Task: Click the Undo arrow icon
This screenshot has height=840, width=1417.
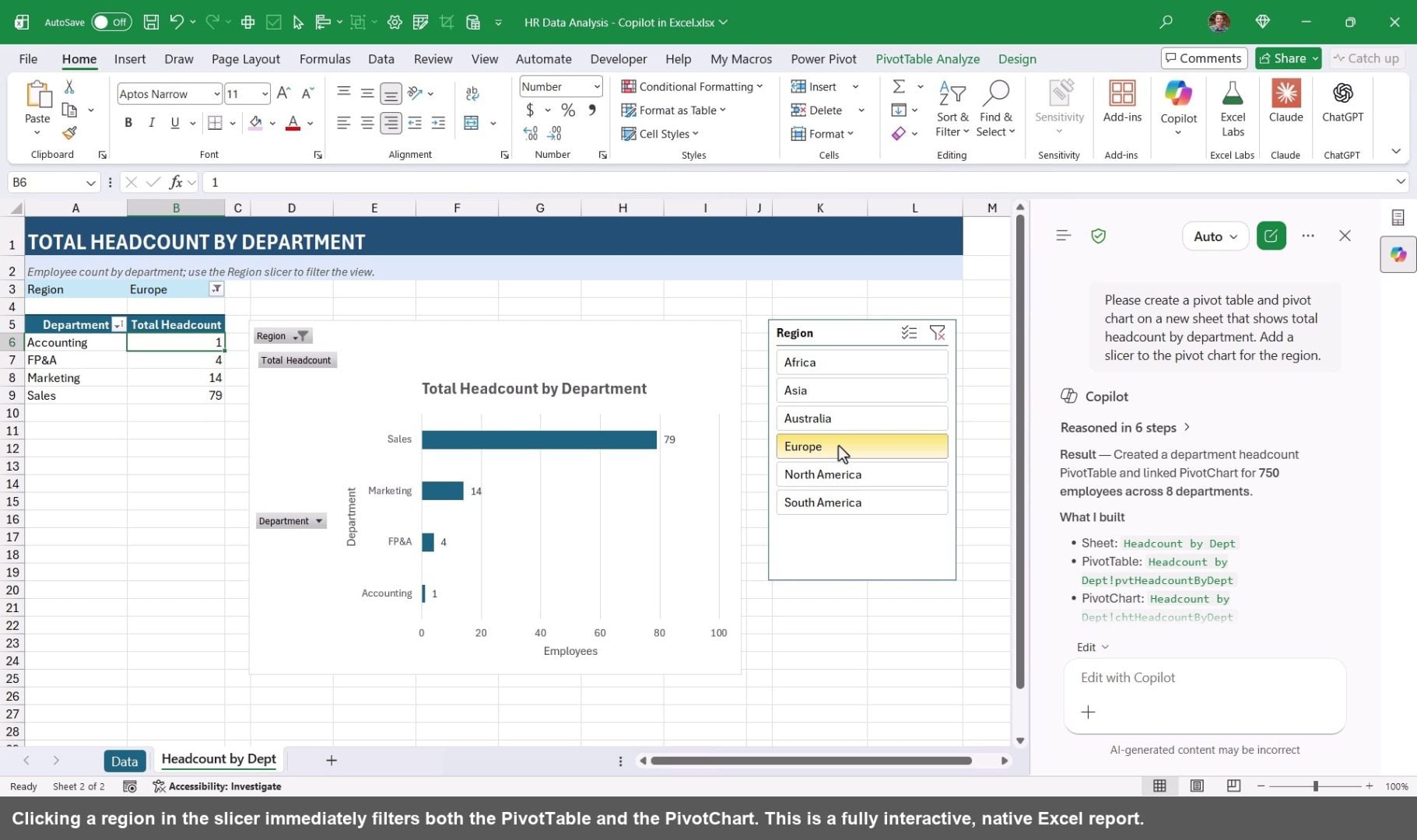Action: click(x=177, y=22)
